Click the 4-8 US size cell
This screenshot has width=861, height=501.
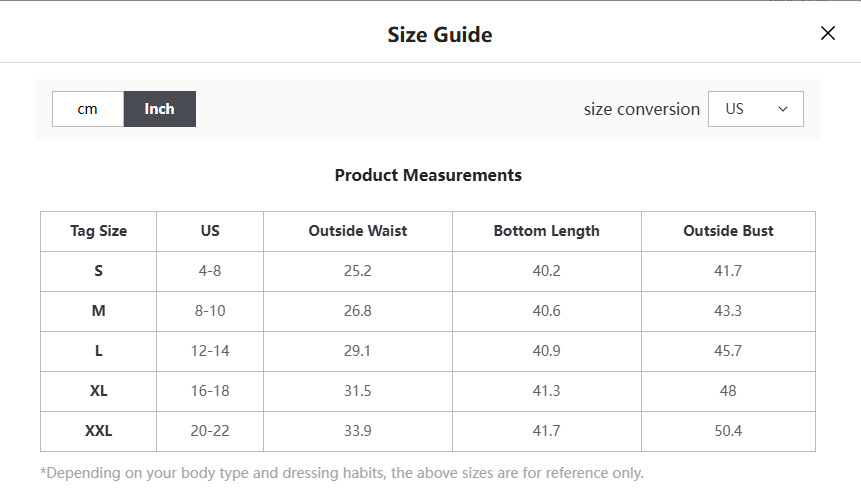[210, 271]
